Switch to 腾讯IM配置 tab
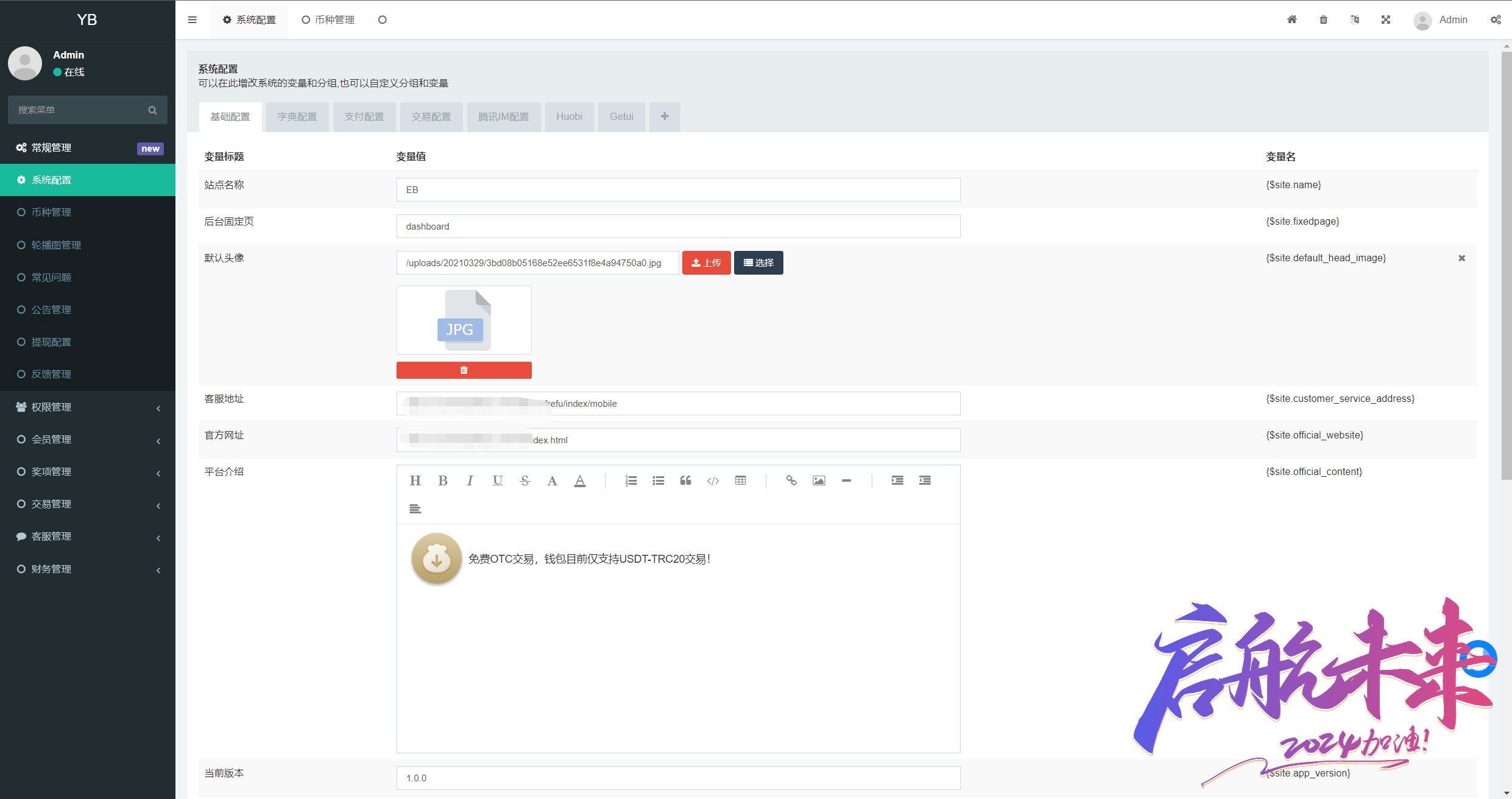 (x=504, y=117)
